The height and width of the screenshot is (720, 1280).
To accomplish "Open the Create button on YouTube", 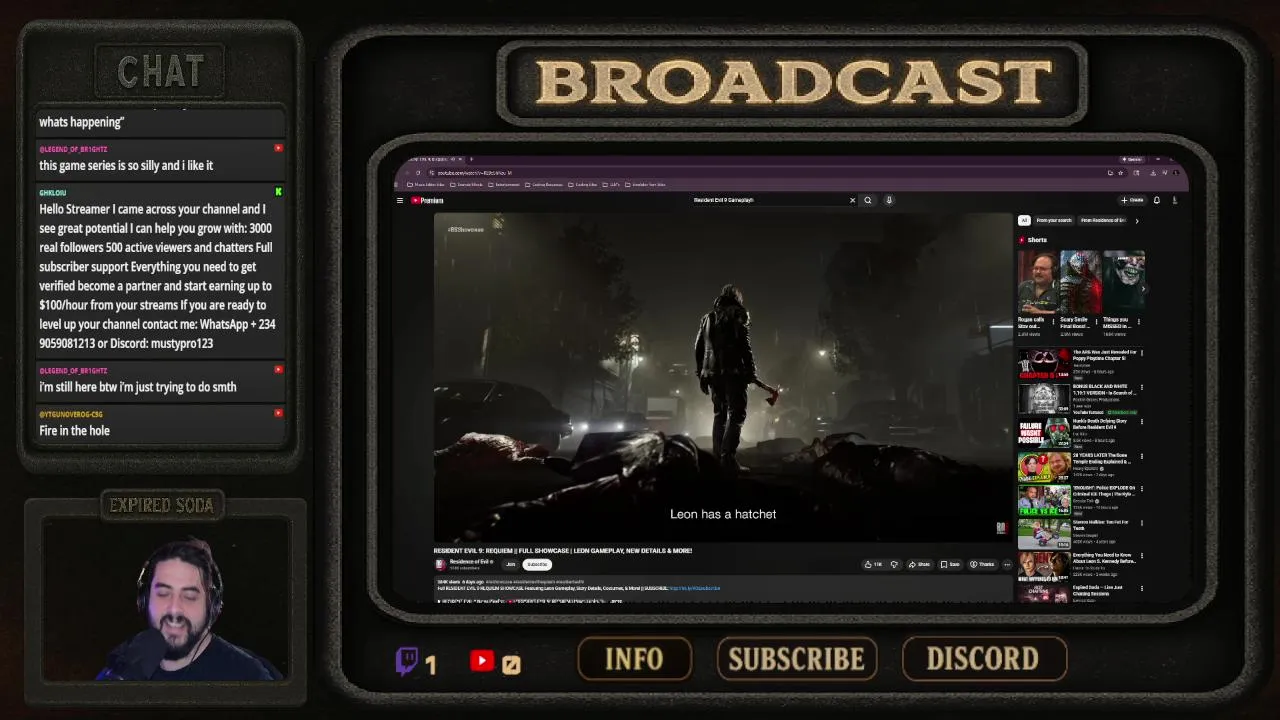I will coord(1132,200).
